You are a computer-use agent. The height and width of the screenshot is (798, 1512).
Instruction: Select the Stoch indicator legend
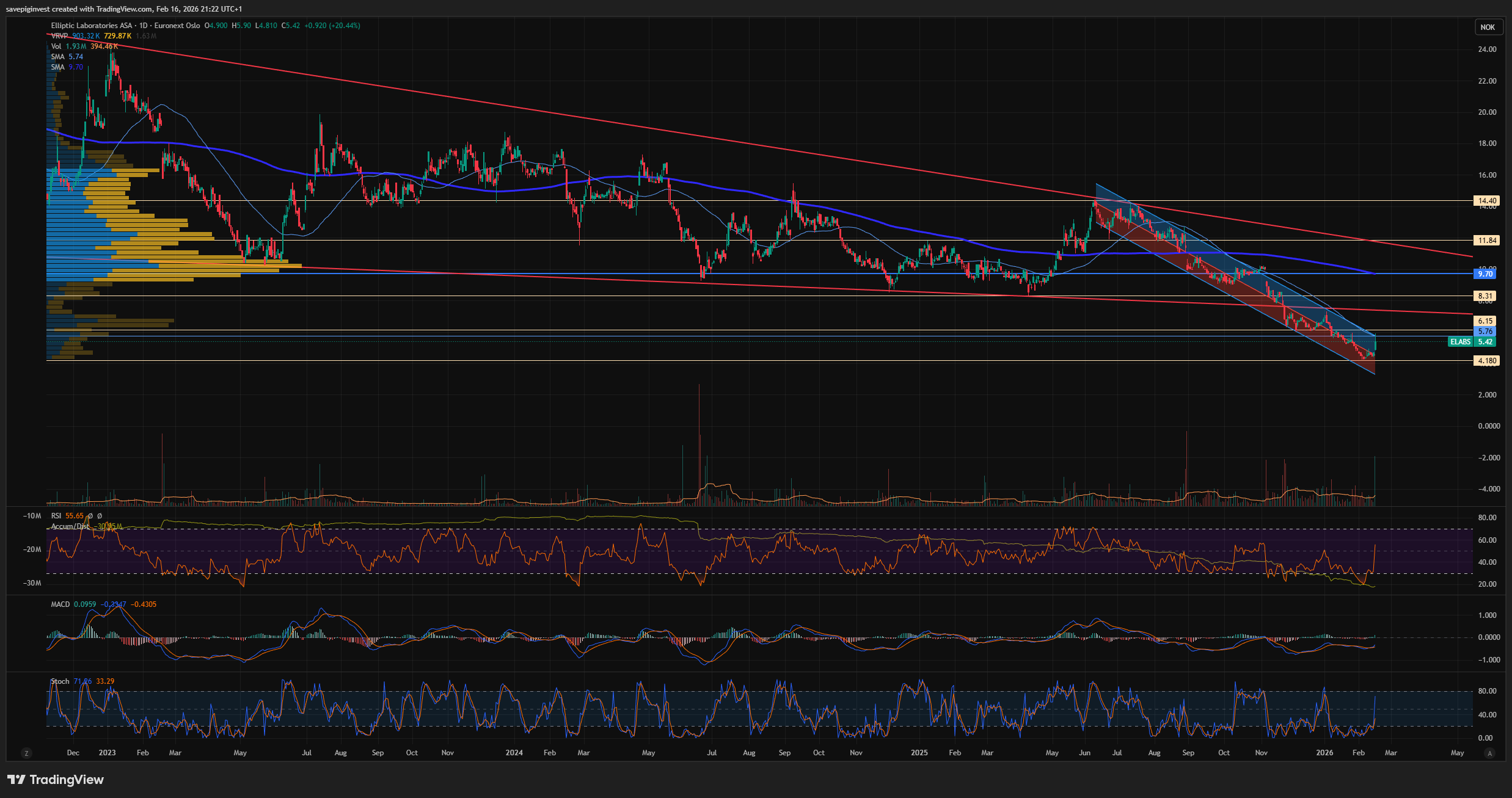pyautogui.click(x=60, y=681)
